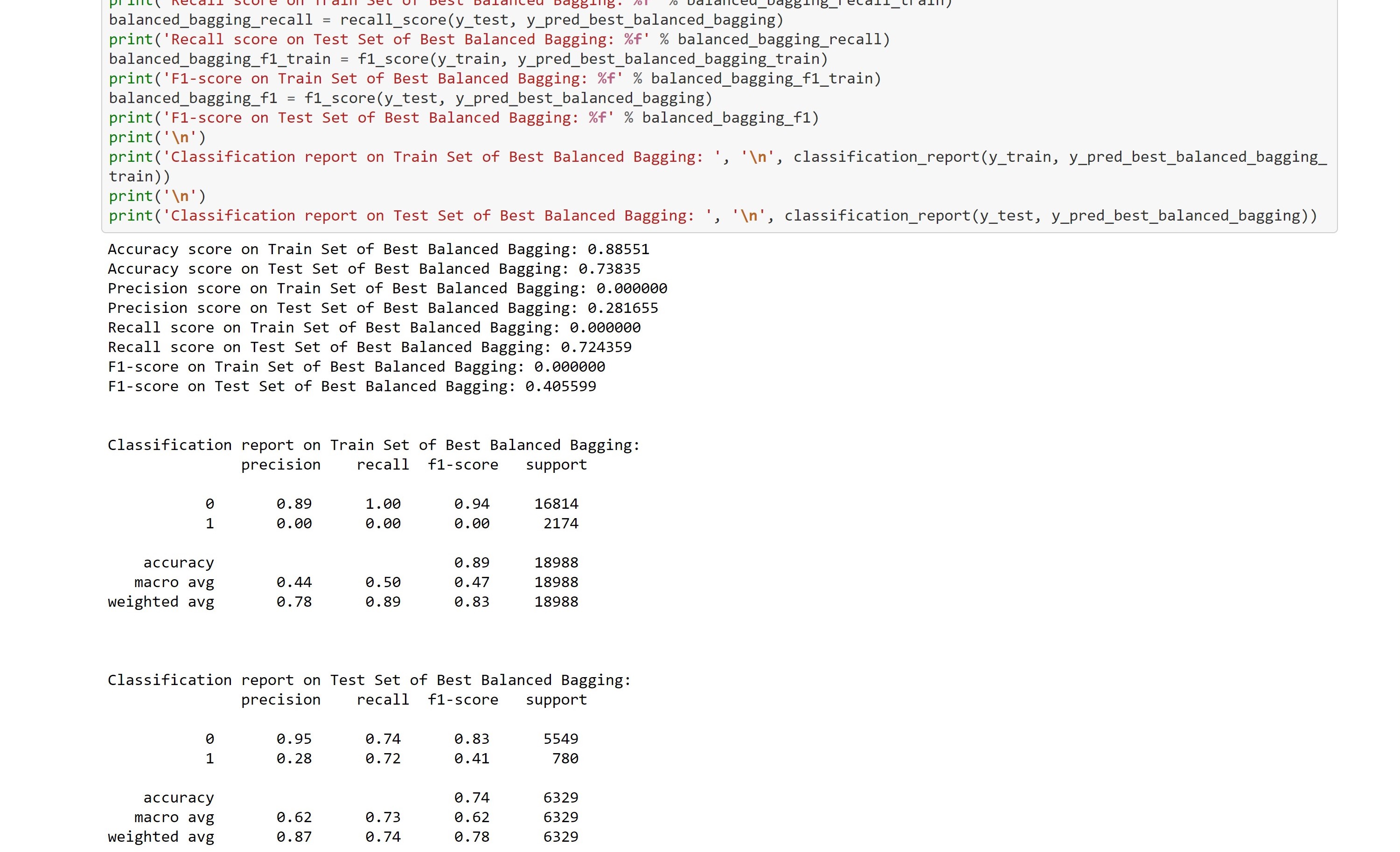The height and width of the screenshot is (852, 1400).
Task: Click the support value 6329 in test report
Action: click(x=560, y=797)
